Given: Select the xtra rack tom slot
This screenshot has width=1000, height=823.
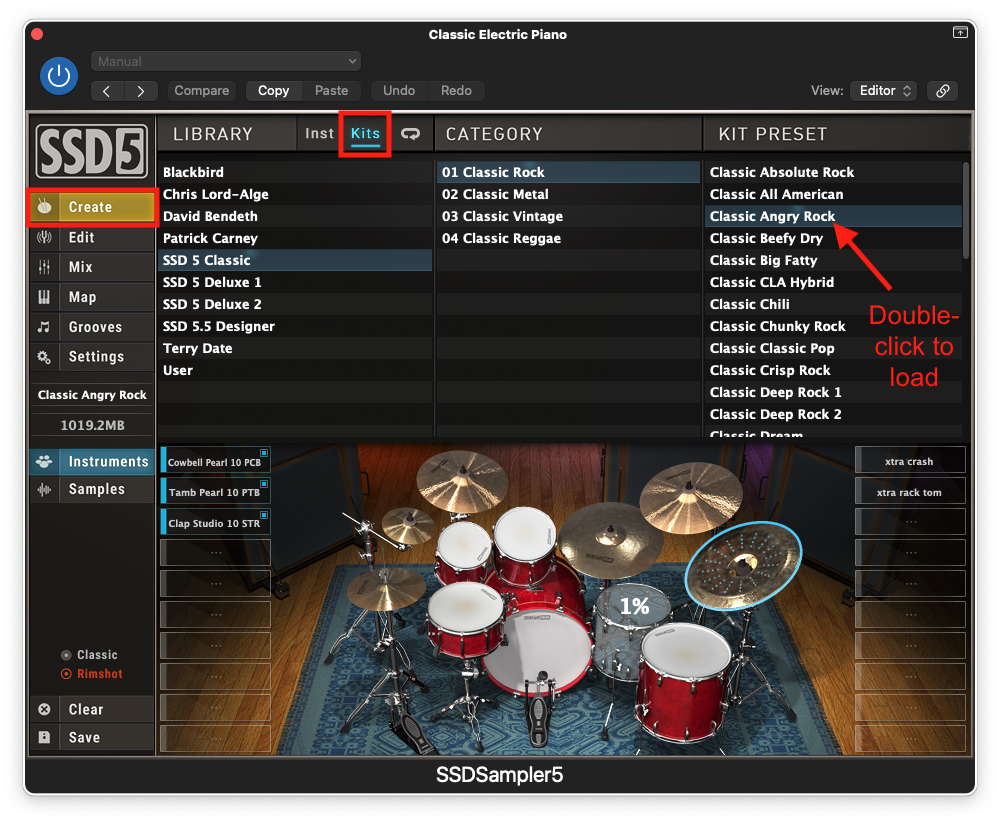Looking at the screenshot, I should point(909,491).
